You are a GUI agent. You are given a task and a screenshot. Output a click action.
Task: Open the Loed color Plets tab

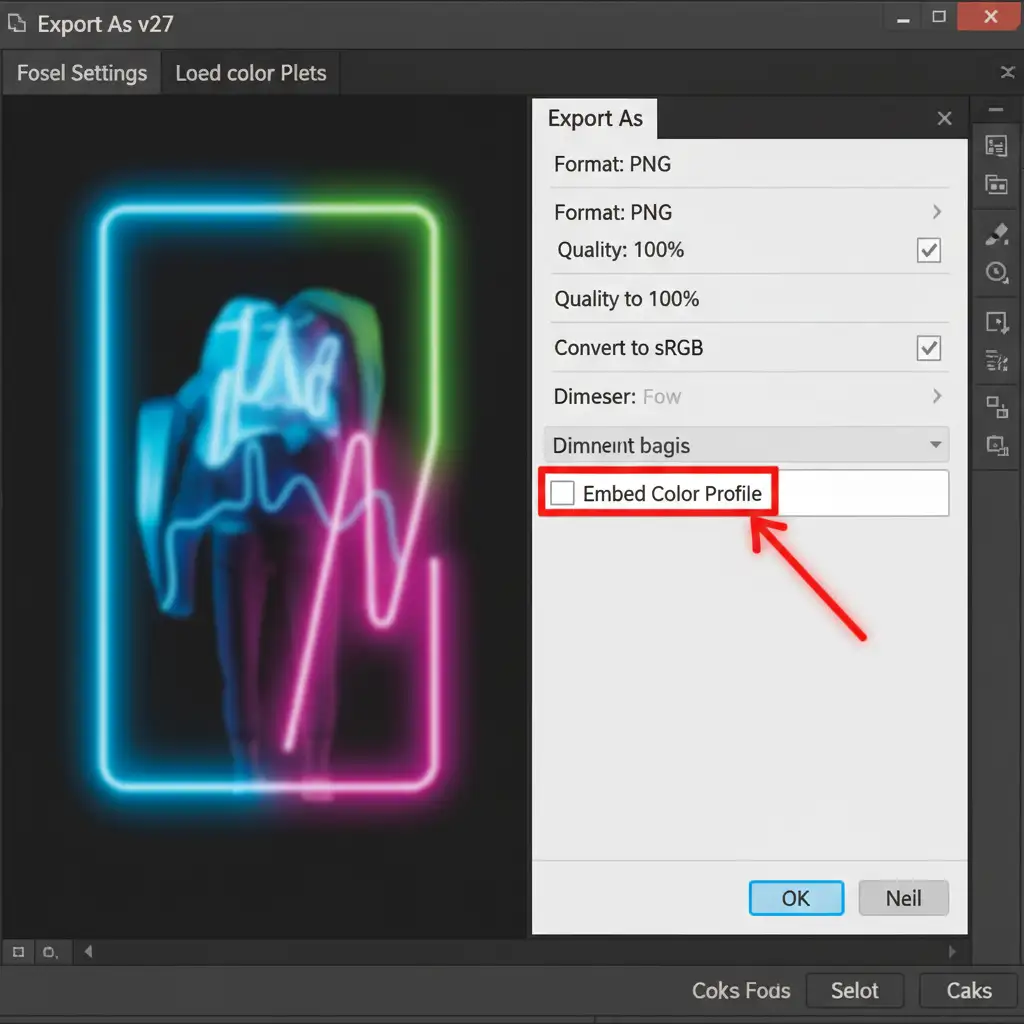point(250,74)
